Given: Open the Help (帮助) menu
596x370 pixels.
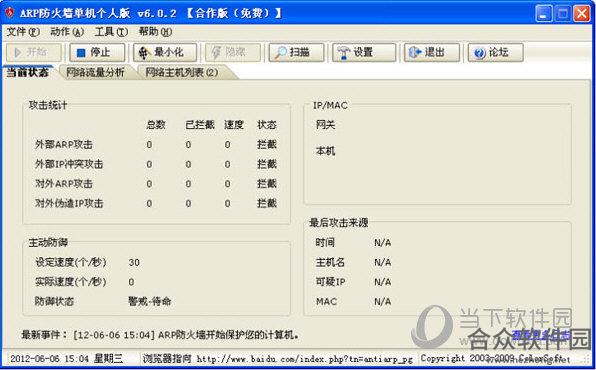Looking at the screenshot, I should [x=155, y=32].
